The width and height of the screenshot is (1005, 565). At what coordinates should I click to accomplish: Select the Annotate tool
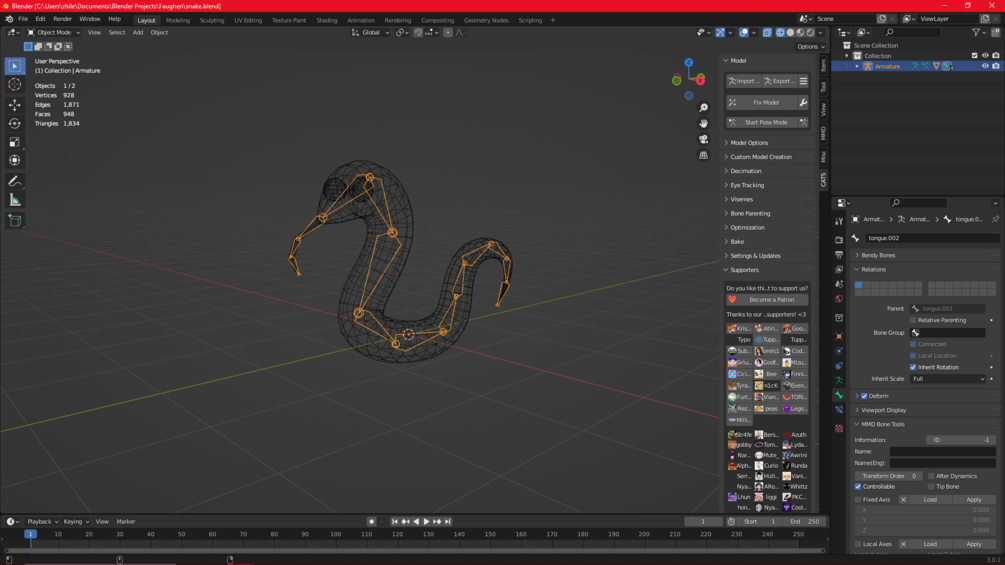pyautogui.click(x=15, y=182)
